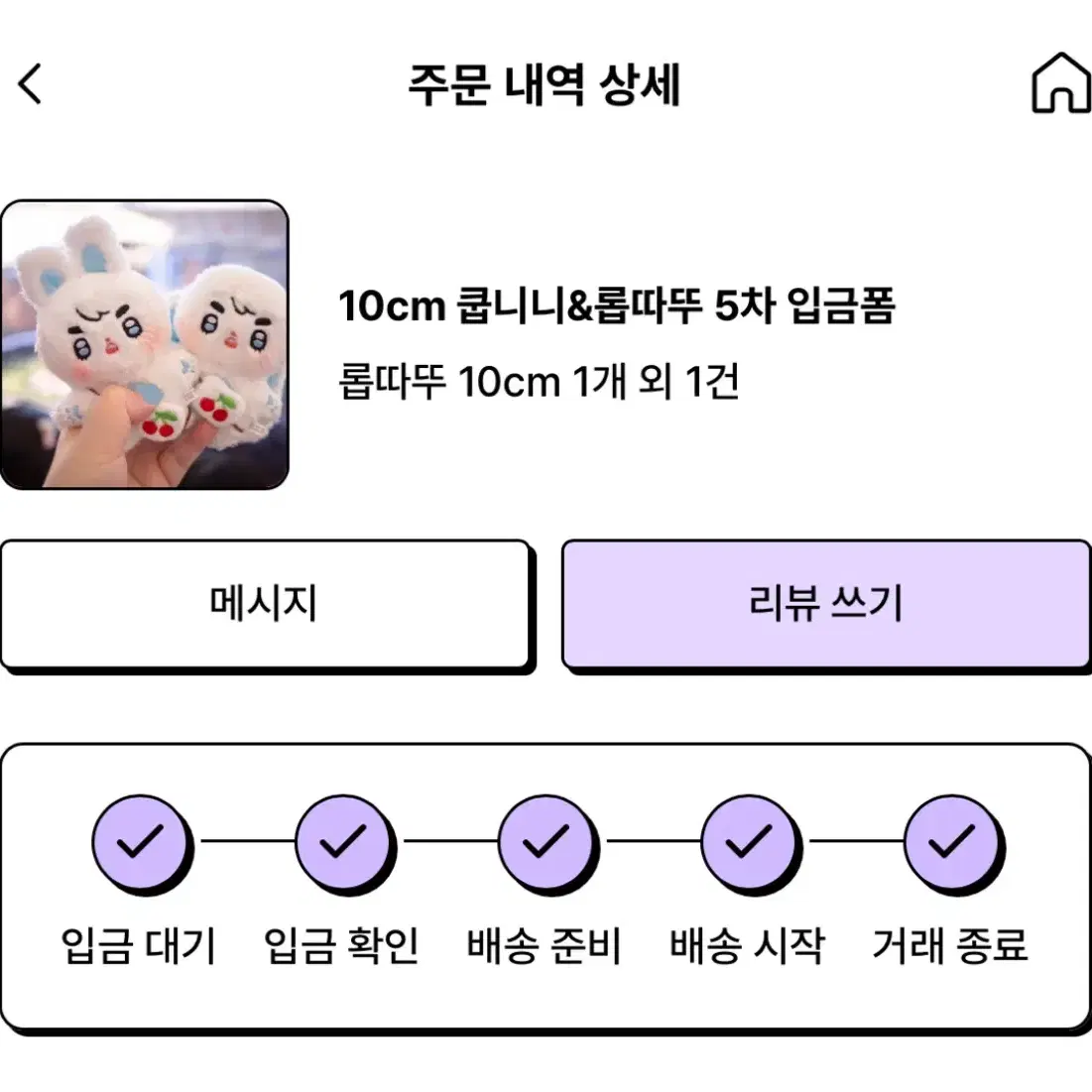
Task: Tap the 거래 종료 step label
Action: pos(950,946)
